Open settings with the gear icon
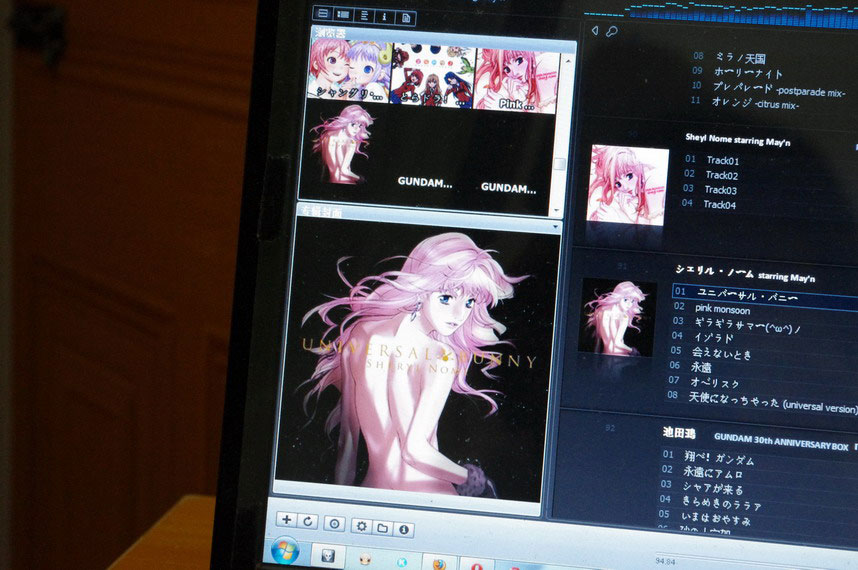 (361, 526)
